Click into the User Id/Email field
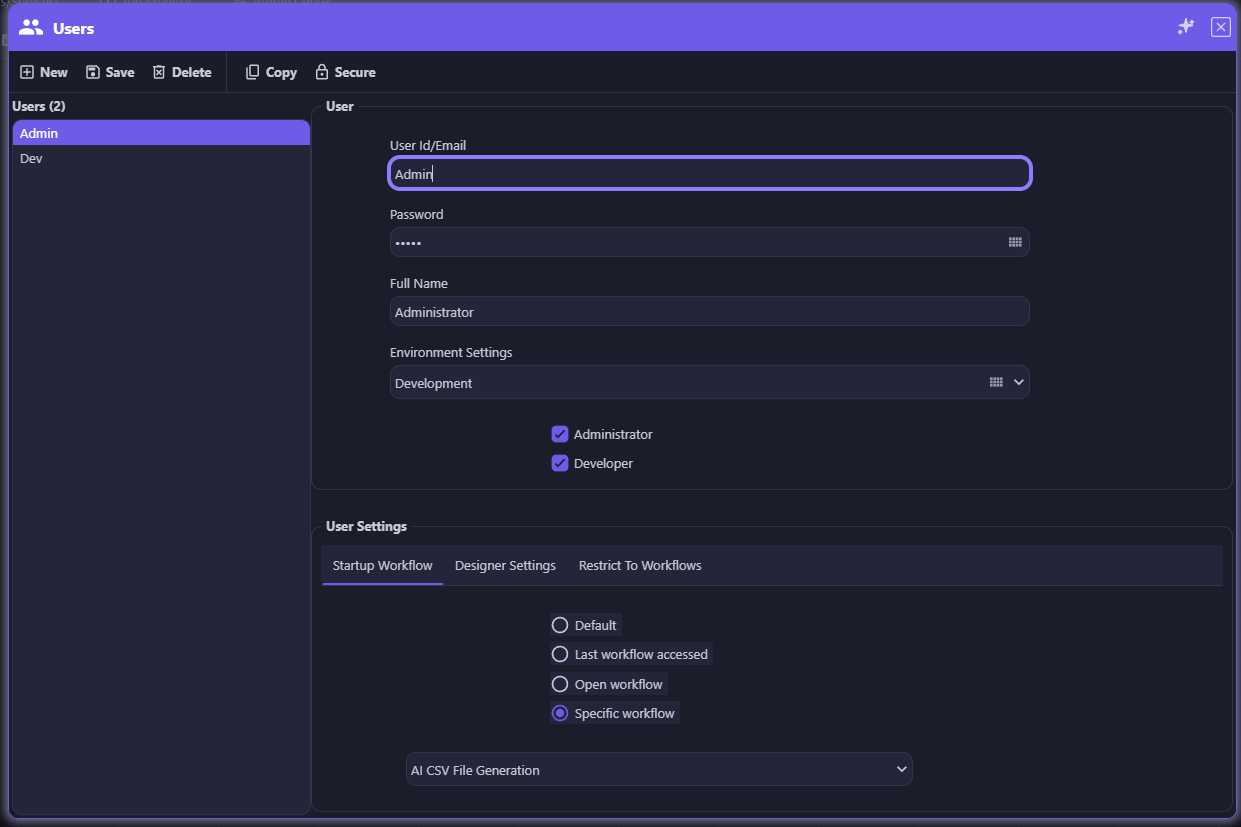 [x=709, y=174]
